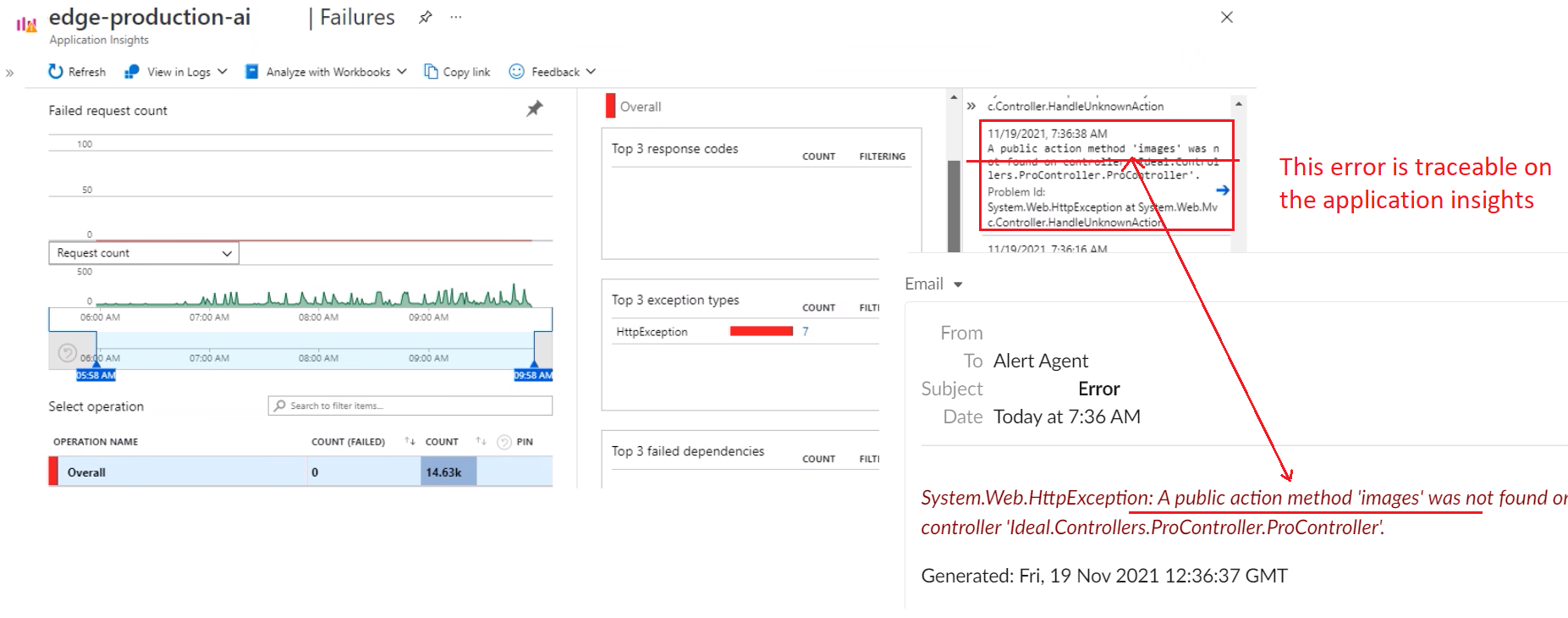Open the 7:36:16 AM exception sample

[1047, 249]
